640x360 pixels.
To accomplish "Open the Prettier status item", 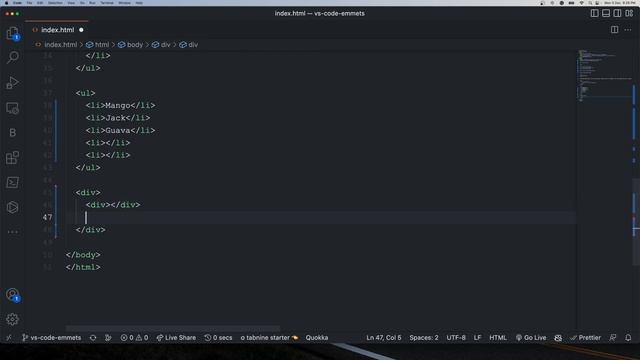I will click(585, 338).
